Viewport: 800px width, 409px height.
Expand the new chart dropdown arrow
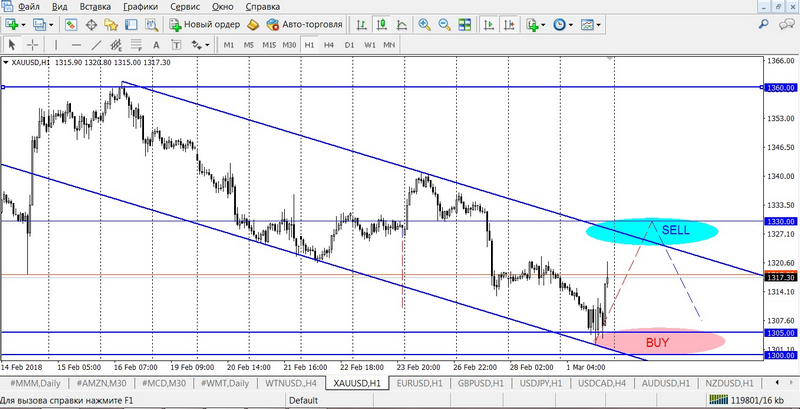(x=24, y=24)
